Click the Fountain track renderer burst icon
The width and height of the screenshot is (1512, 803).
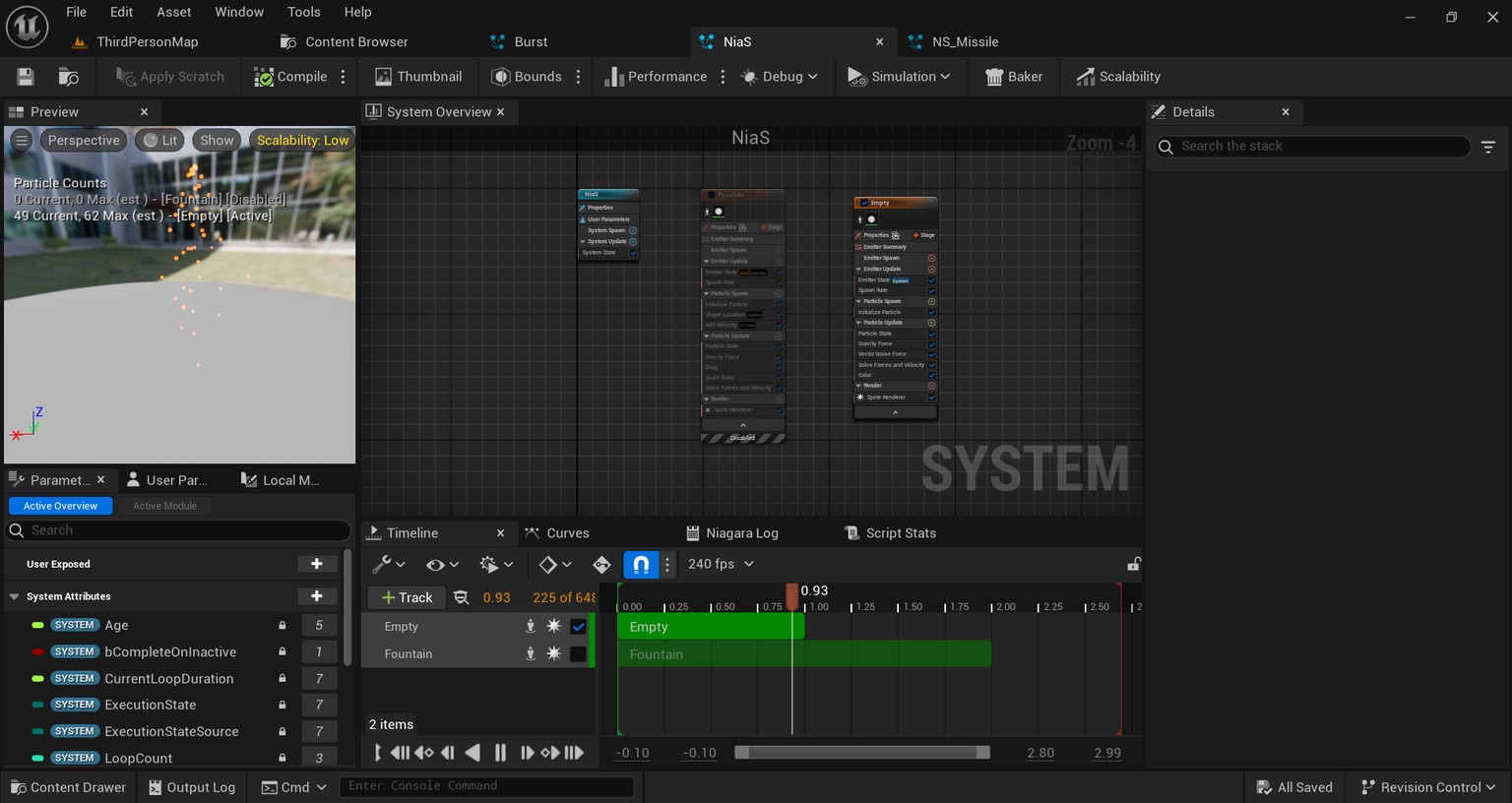coord(554,653)
